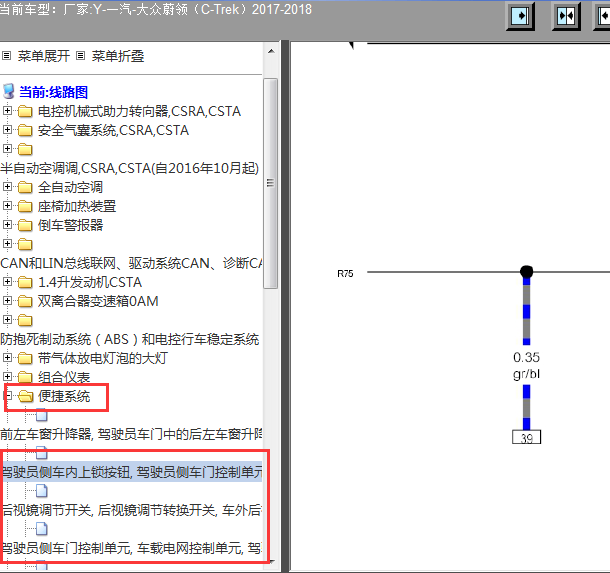Expand the 1.4升发动机CSTA folder
The width and height of the screenshot is (610, 573).
[7, 281]
